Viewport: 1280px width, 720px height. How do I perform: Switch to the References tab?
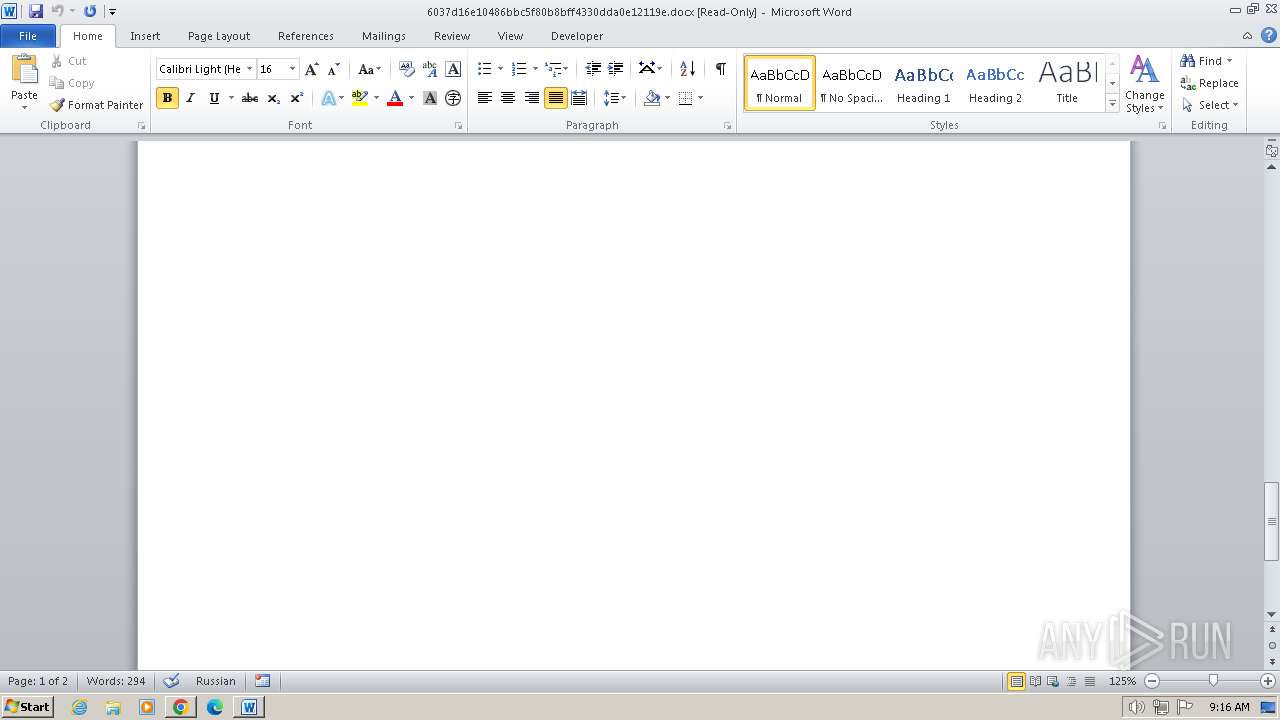[x=306, y=36]
